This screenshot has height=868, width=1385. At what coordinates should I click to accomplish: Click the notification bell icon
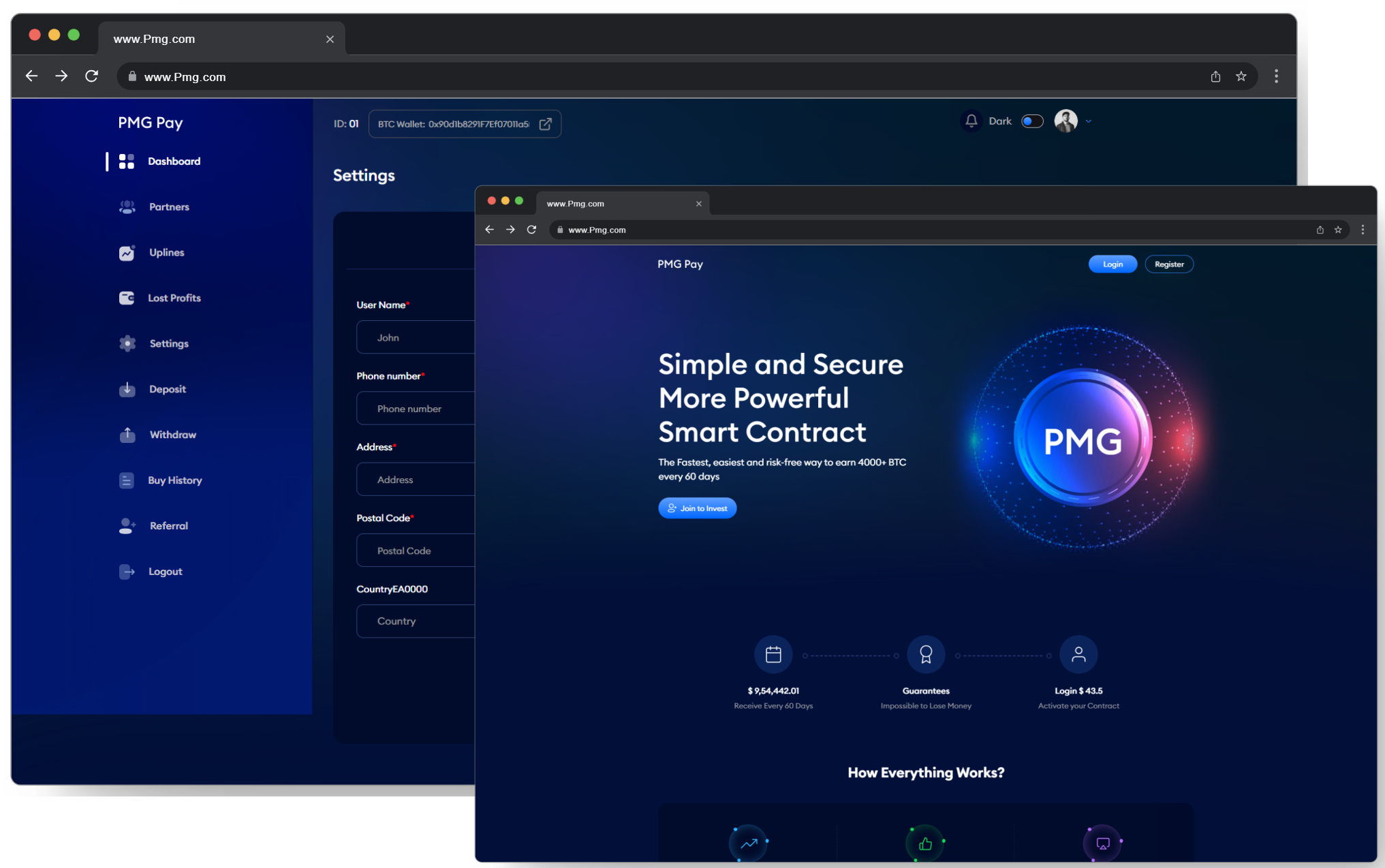[x=971, y=121]
